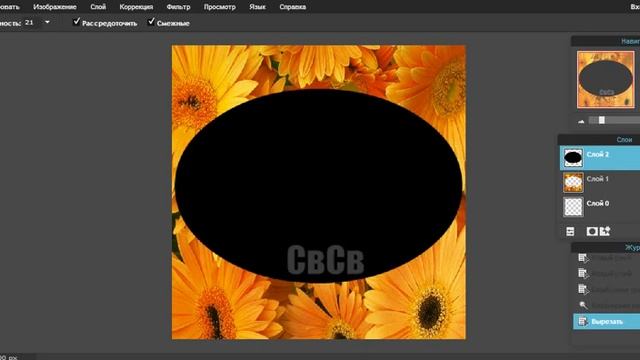Screen dimensions: 640x360
Task: Click the tolerance field showing 21
Action: (x=32, y=22)
